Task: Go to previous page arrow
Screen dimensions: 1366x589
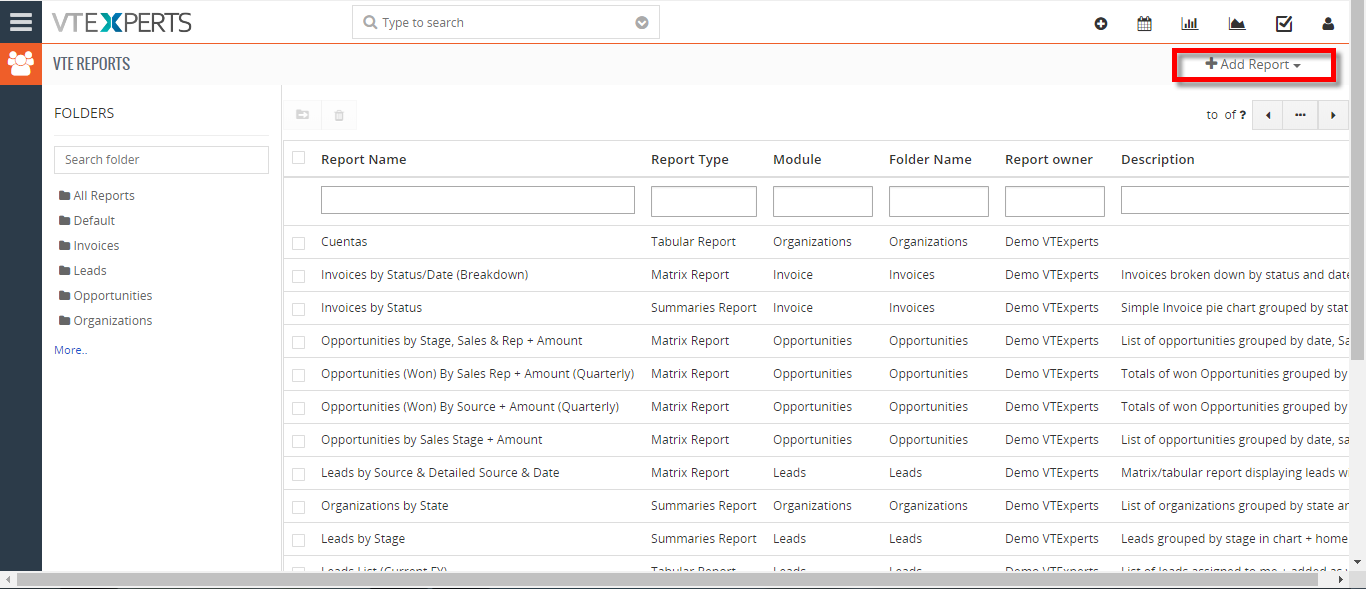Action: pyautogui.click(x=1268, y=115)
